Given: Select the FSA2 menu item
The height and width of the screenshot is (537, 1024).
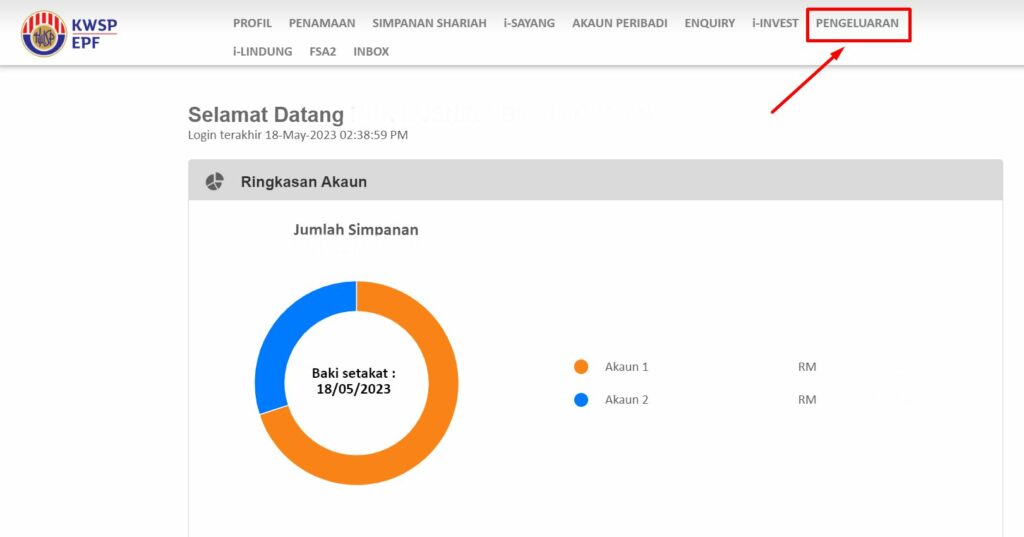Looking at the screenshot, I should point(323,51).
